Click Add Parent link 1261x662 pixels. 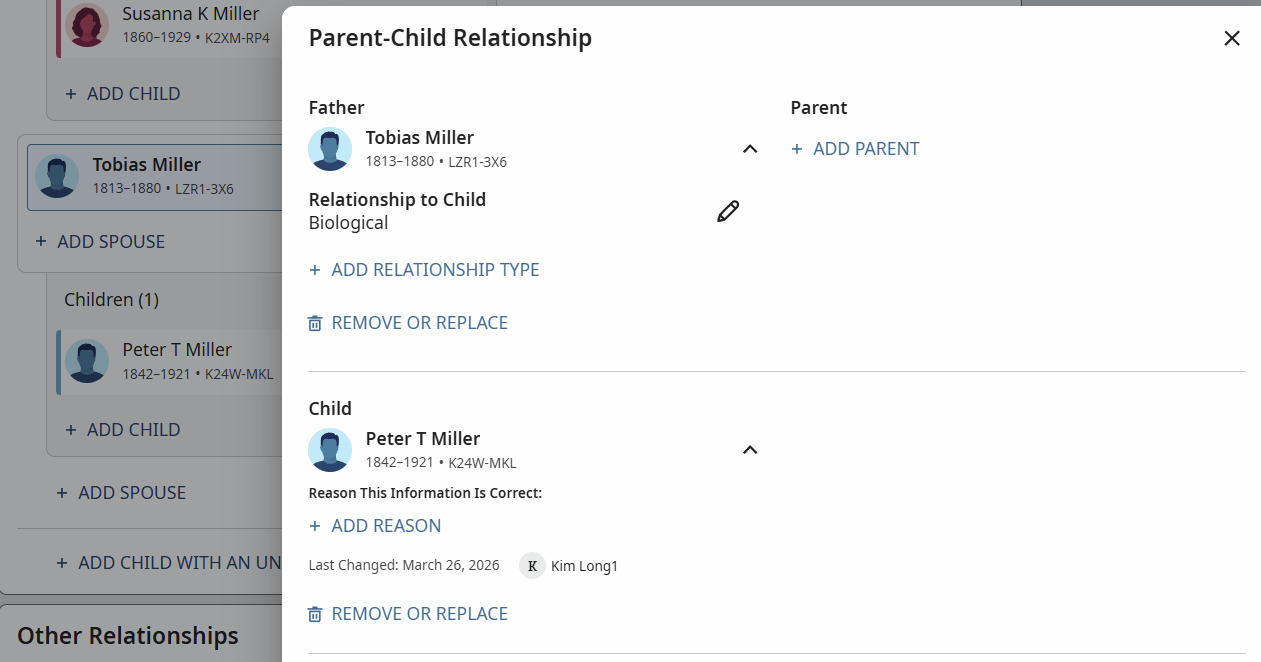pos(856,149)
